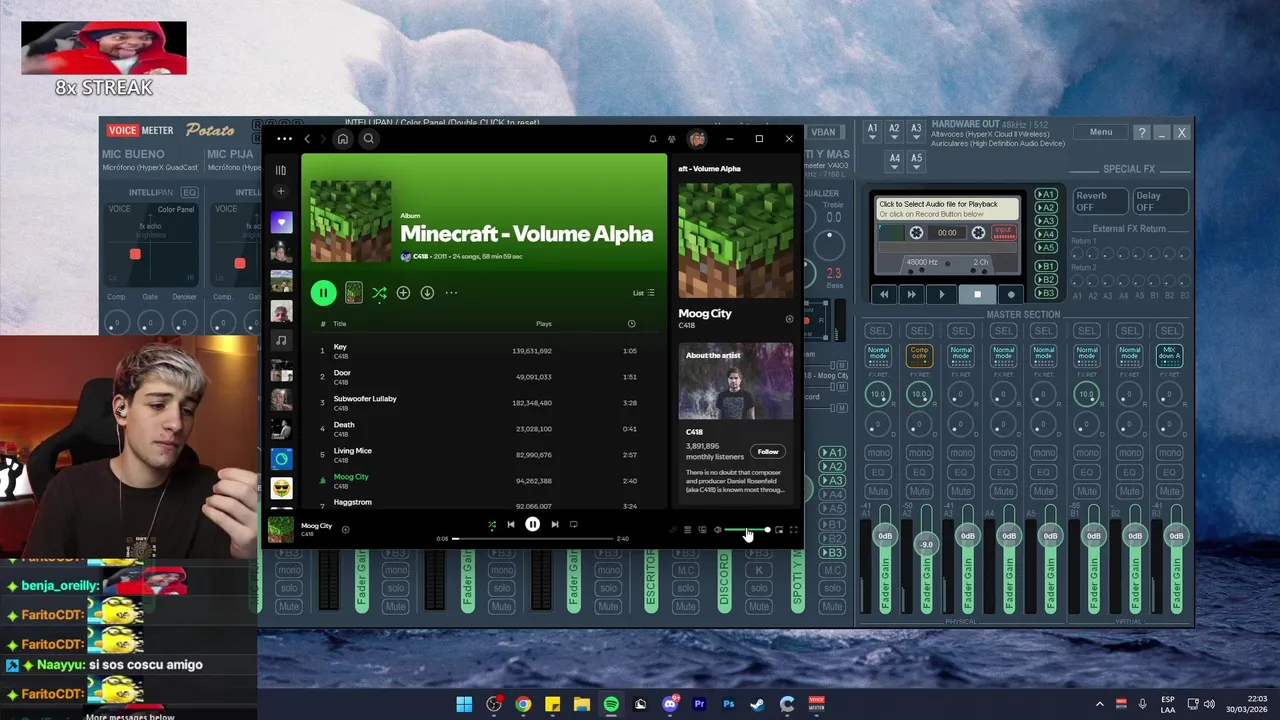Open Spotify user profile avatar
The image size is (1280, 720).
(697, 139)
